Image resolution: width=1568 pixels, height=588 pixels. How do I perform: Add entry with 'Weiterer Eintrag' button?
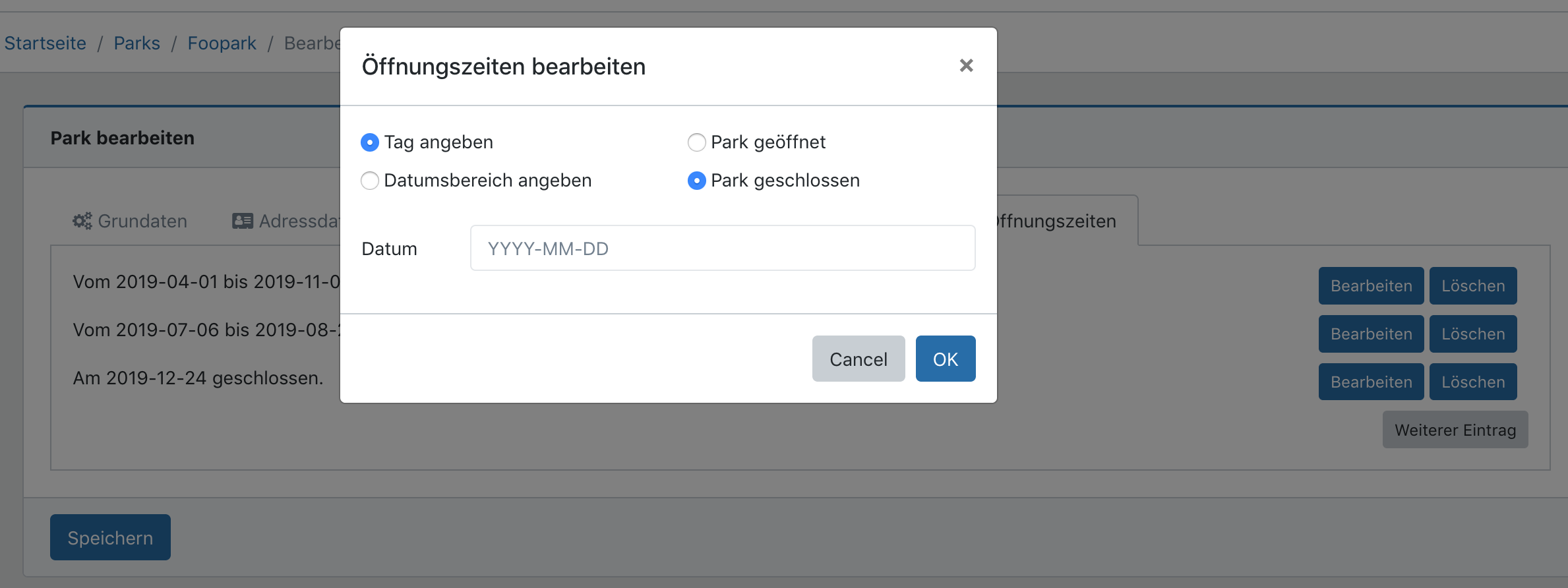click(x=1455, y=430)
